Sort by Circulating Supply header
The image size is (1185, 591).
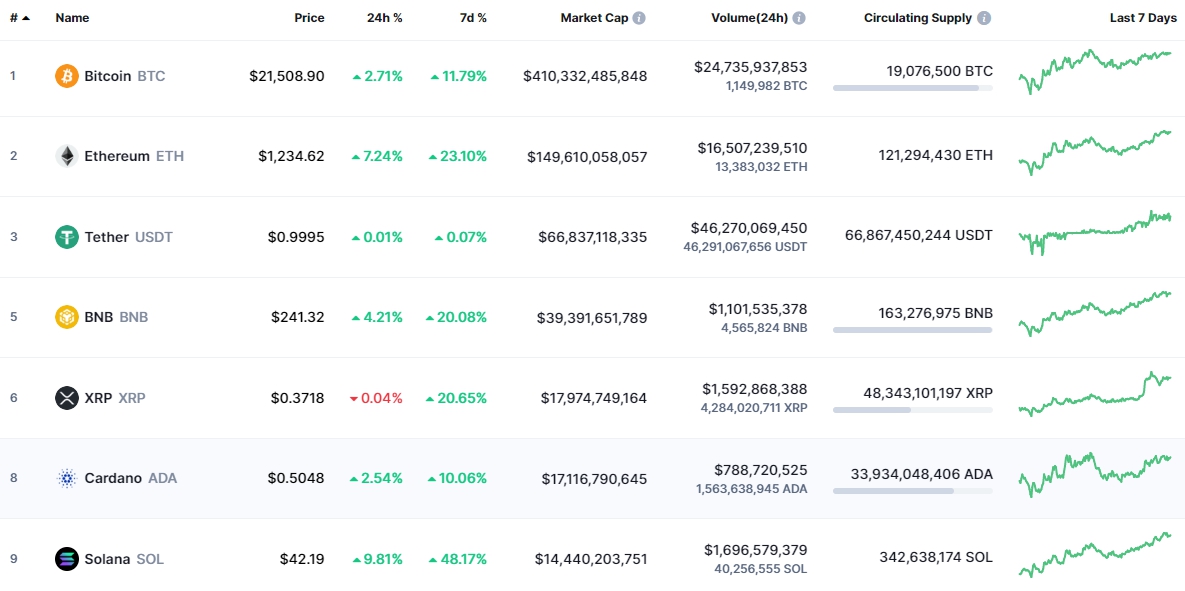[x=918, y=18]
